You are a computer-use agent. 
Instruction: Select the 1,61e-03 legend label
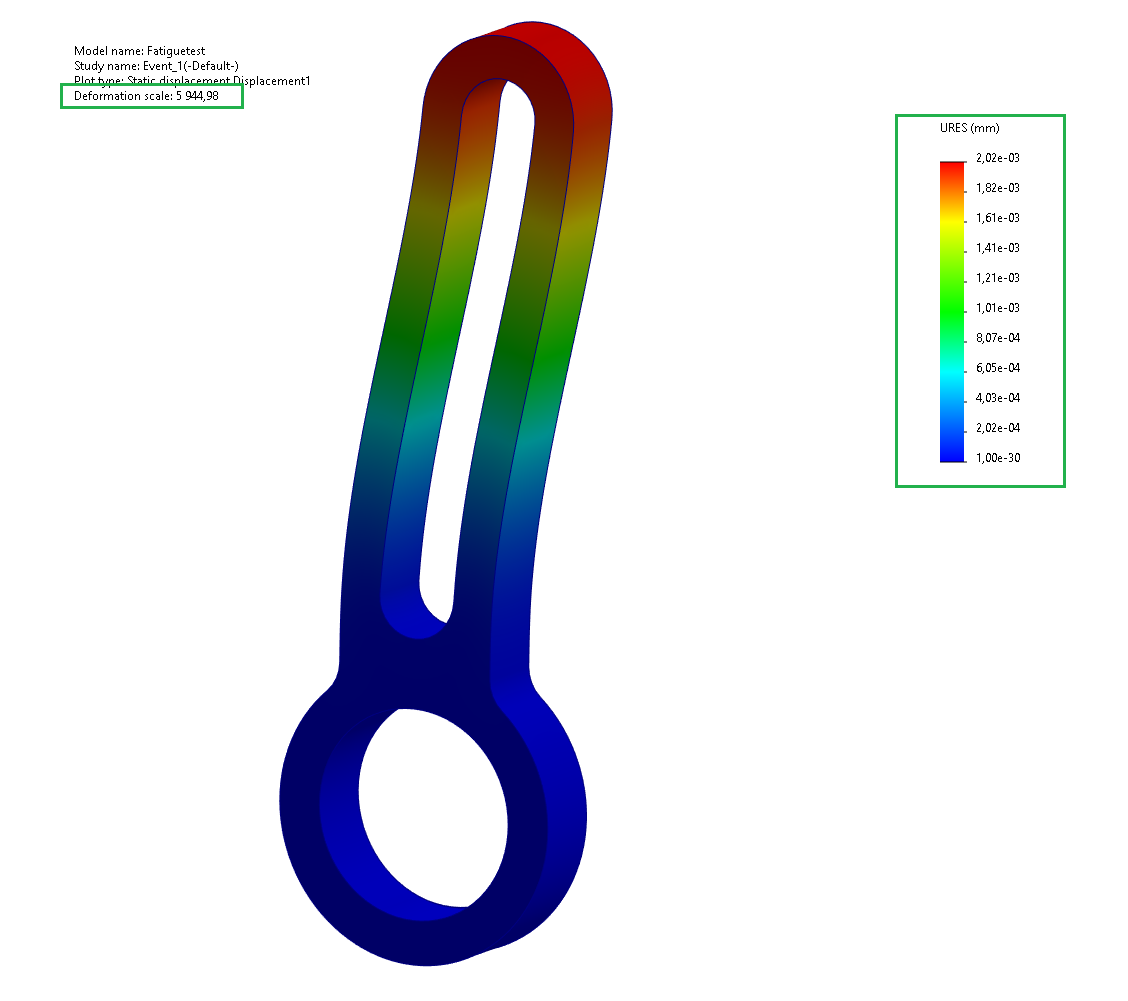997,218
